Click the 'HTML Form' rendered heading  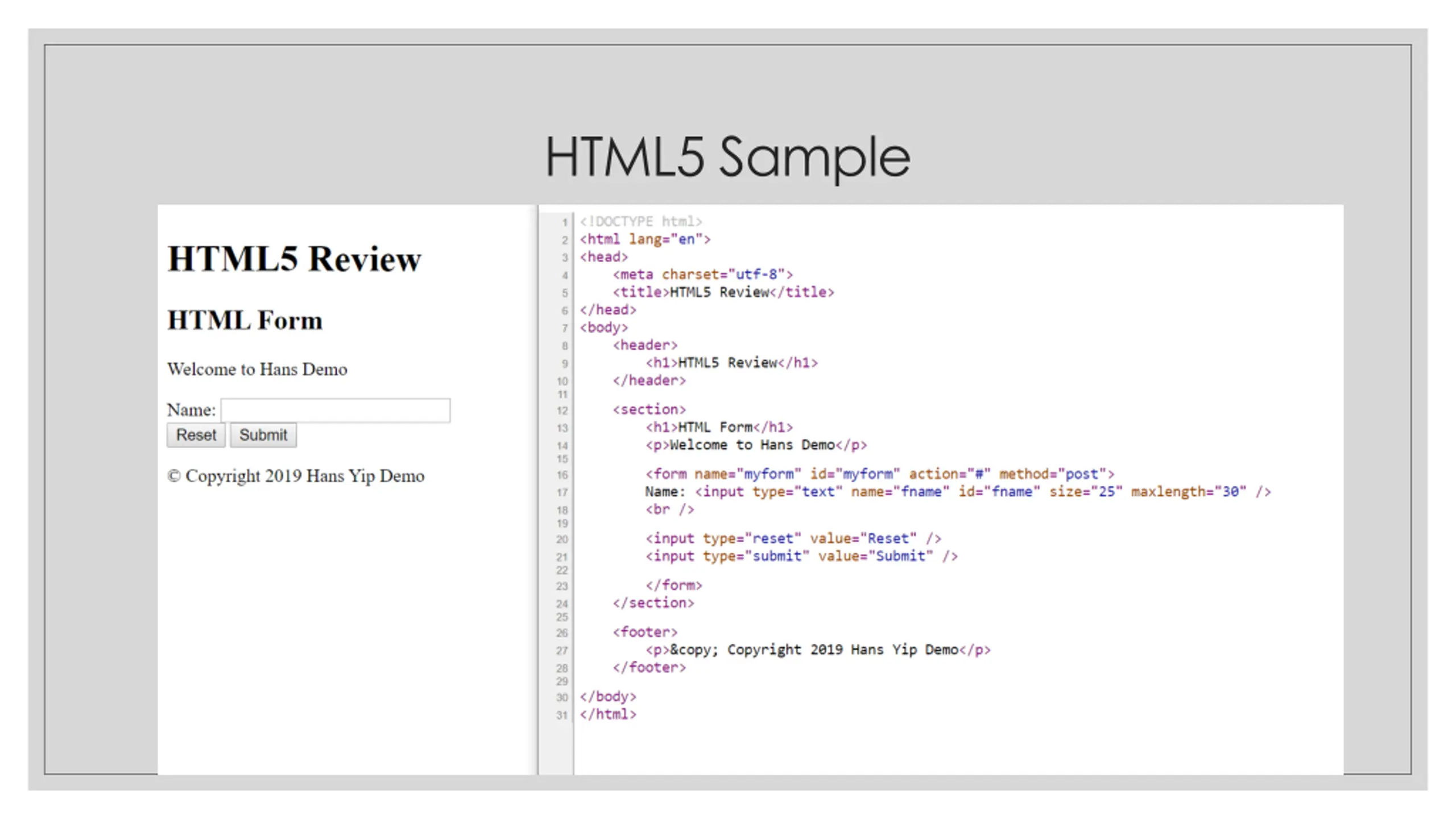click(245, 320)
